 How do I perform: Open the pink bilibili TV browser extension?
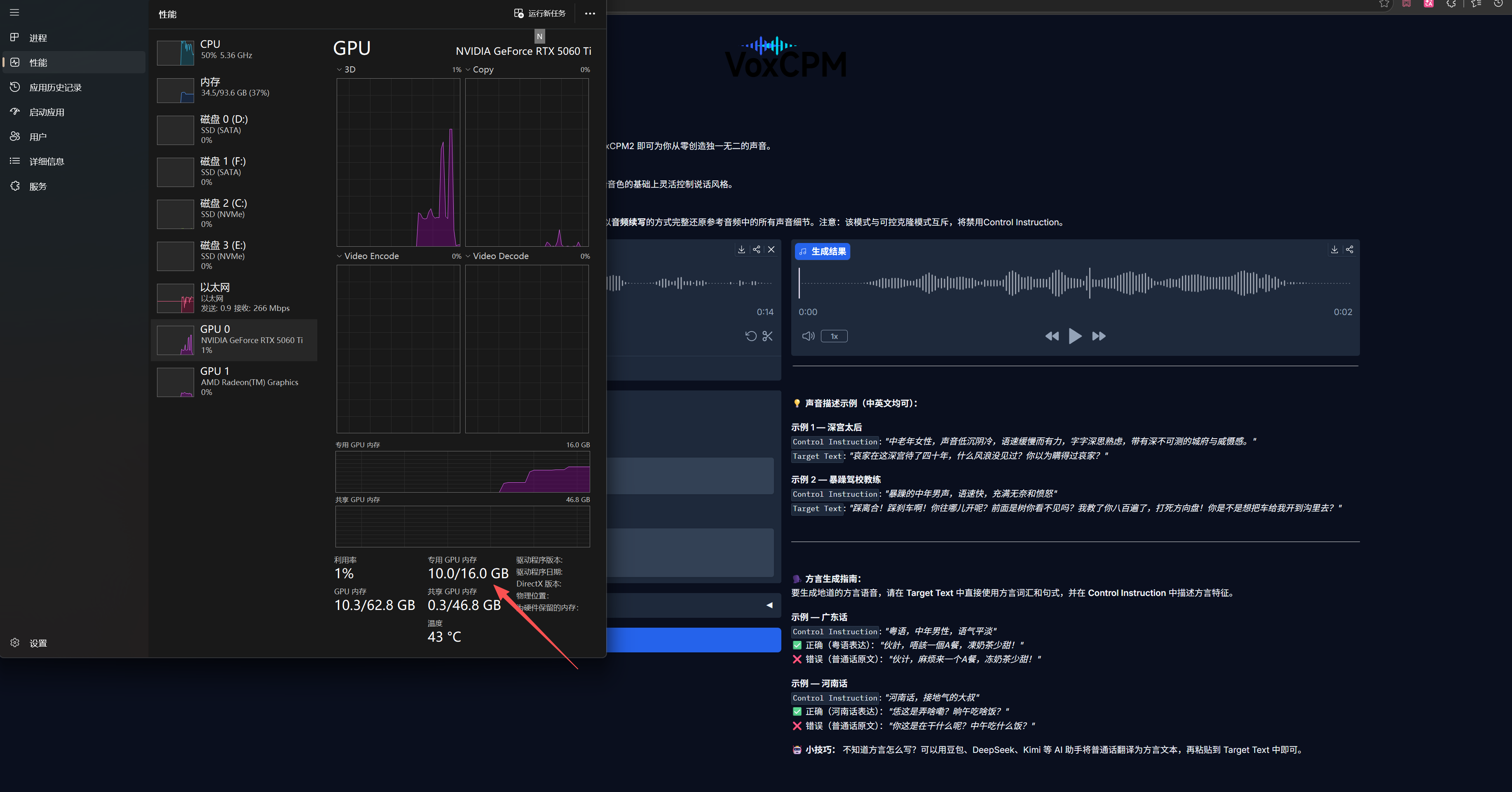pos(1407,4)
